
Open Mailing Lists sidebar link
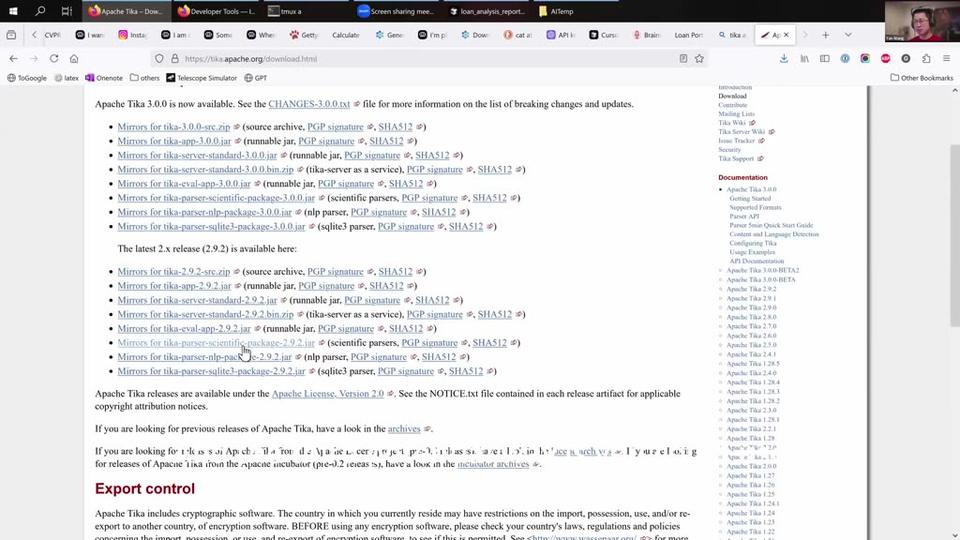pyautogui.click(x=737, y=114)
